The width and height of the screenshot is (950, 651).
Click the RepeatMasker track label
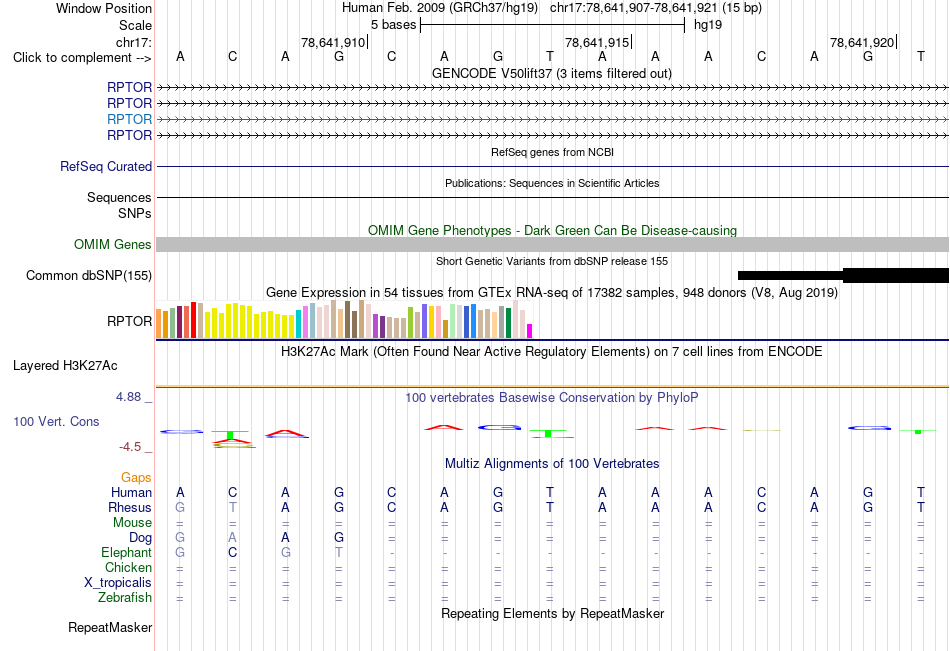(110, 627)
